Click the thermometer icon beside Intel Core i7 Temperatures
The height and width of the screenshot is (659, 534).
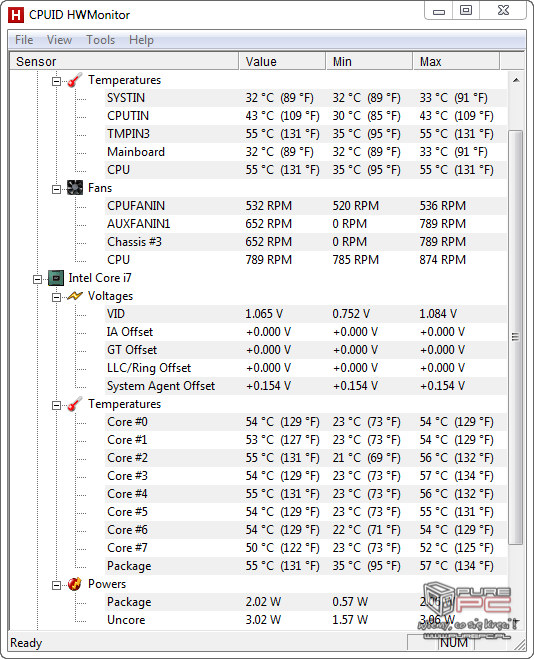(x=75, y=404)
